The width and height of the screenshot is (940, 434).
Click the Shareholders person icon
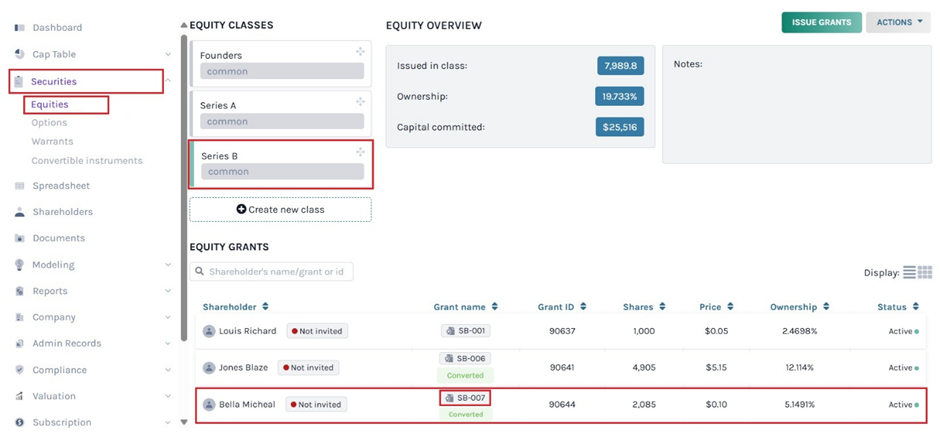(x=19, y=212)
